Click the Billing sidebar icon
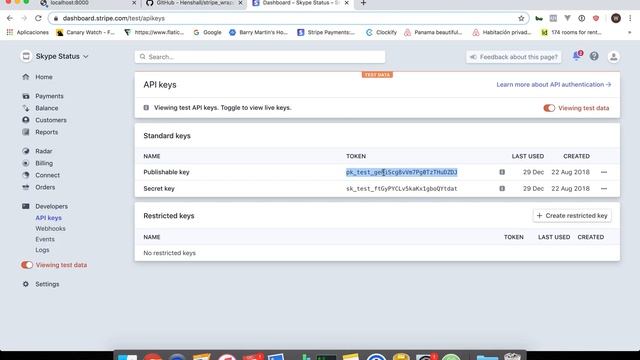This screenshot has width=640, height=360. coord(26,163)
